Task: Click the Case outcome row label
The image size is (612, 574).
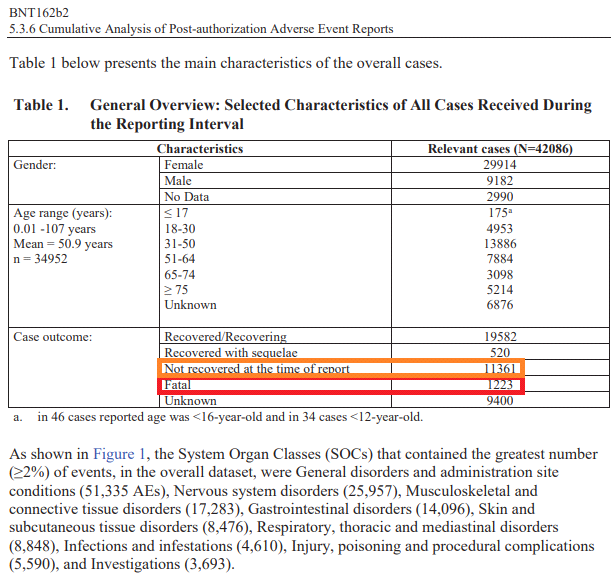Action: pyautogui.click(x=52, y=337)
